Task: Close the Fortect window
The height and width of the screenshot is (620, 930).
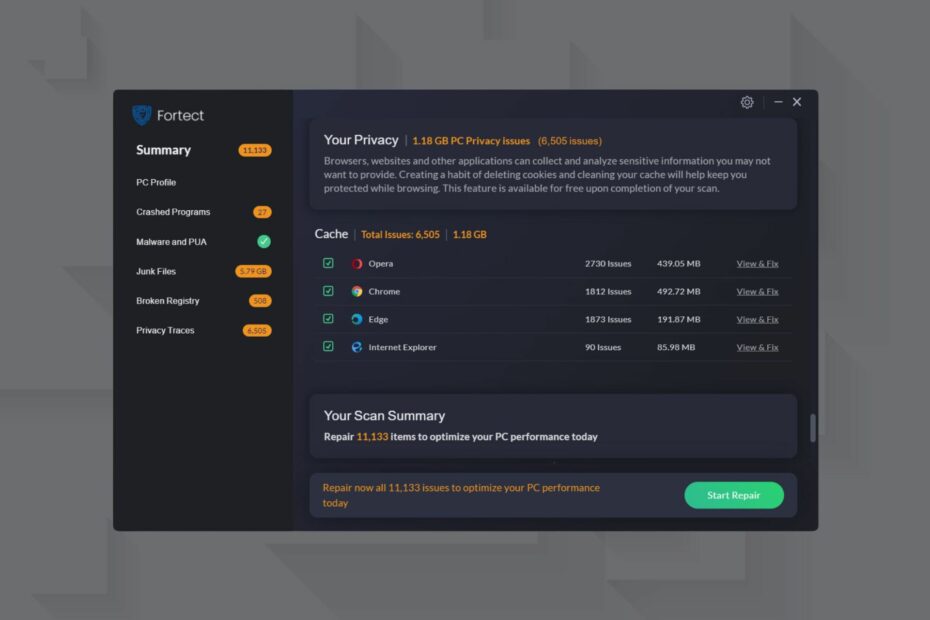Action: point(797,102)
